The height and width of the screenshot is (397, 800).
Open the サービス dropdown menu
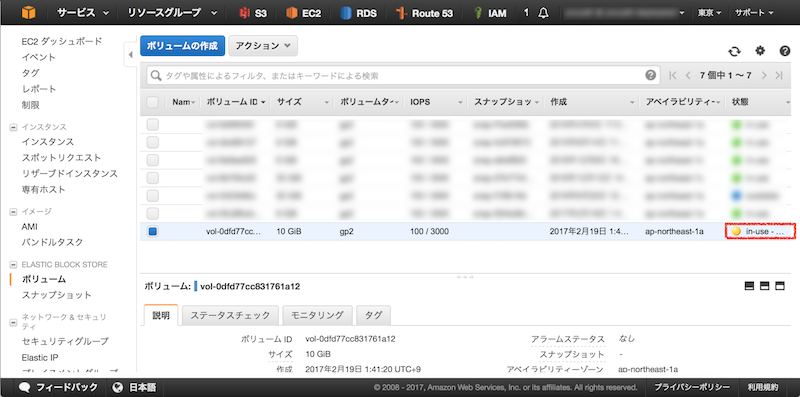click(83, 13)
